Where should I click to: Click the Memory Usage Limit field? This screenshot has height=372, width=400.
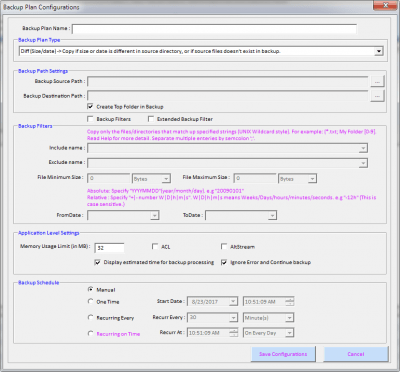pyautogui.click(x=110, y=248)
